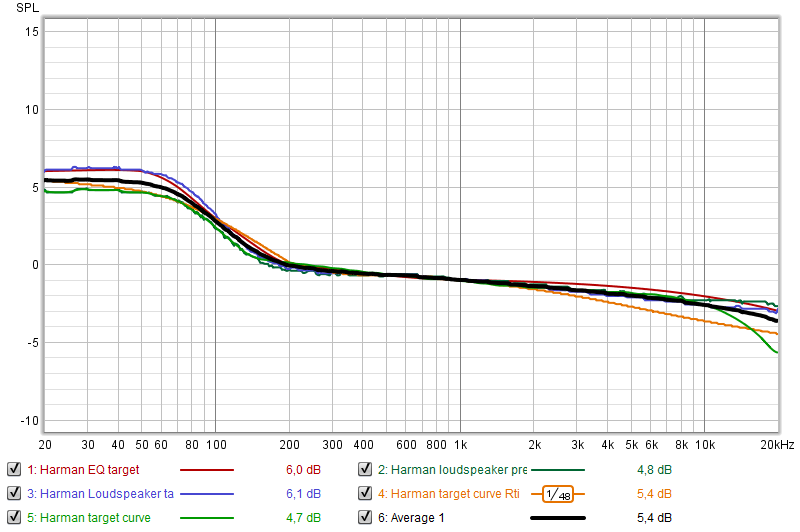The height and width of the screenshot is (532, 800).
Task: Click the green Harman target curve line sample
Action: pos(206,518)
